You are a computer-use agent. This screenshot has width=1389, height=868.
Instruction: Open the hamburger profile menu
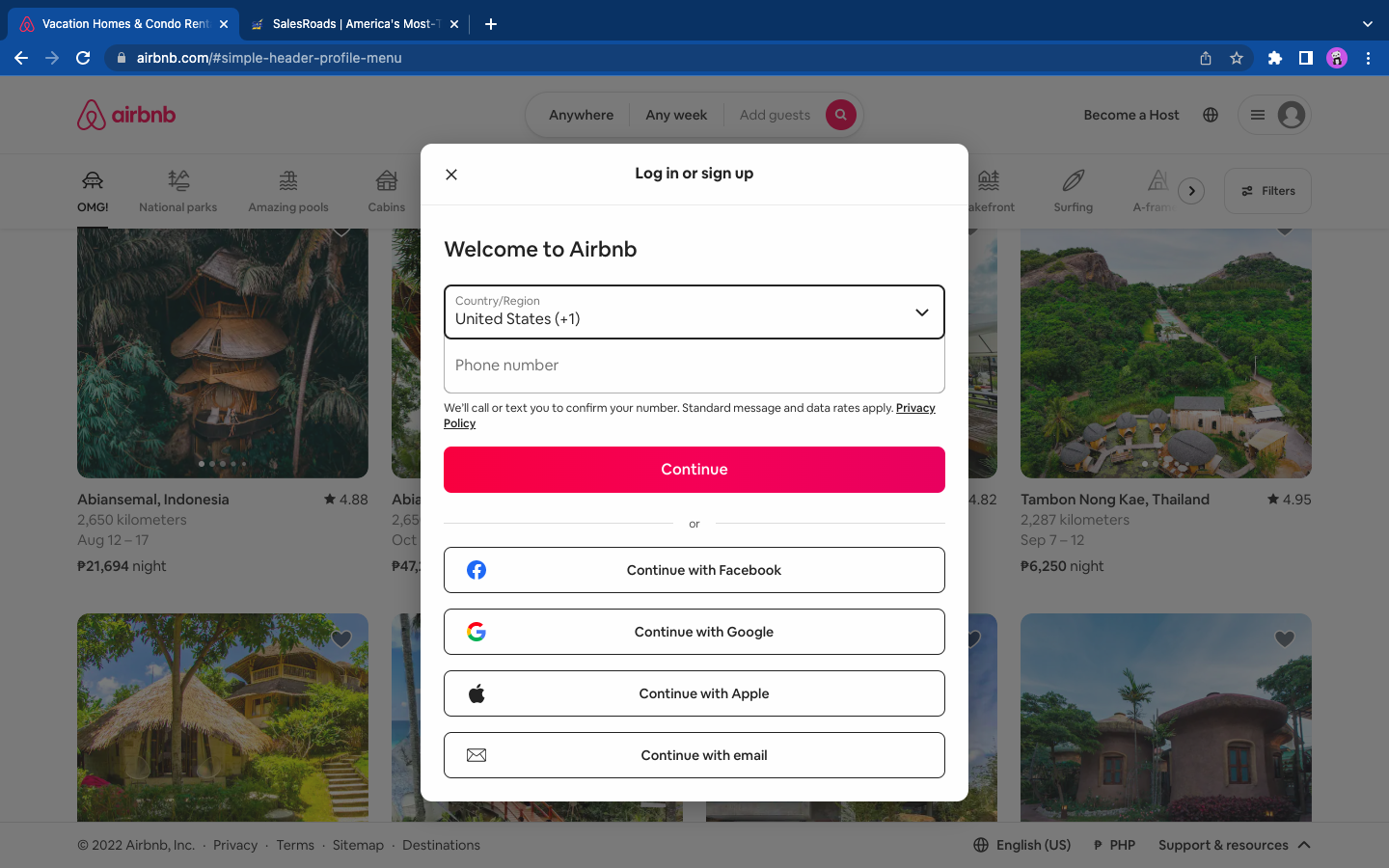tap(1258, 115)
